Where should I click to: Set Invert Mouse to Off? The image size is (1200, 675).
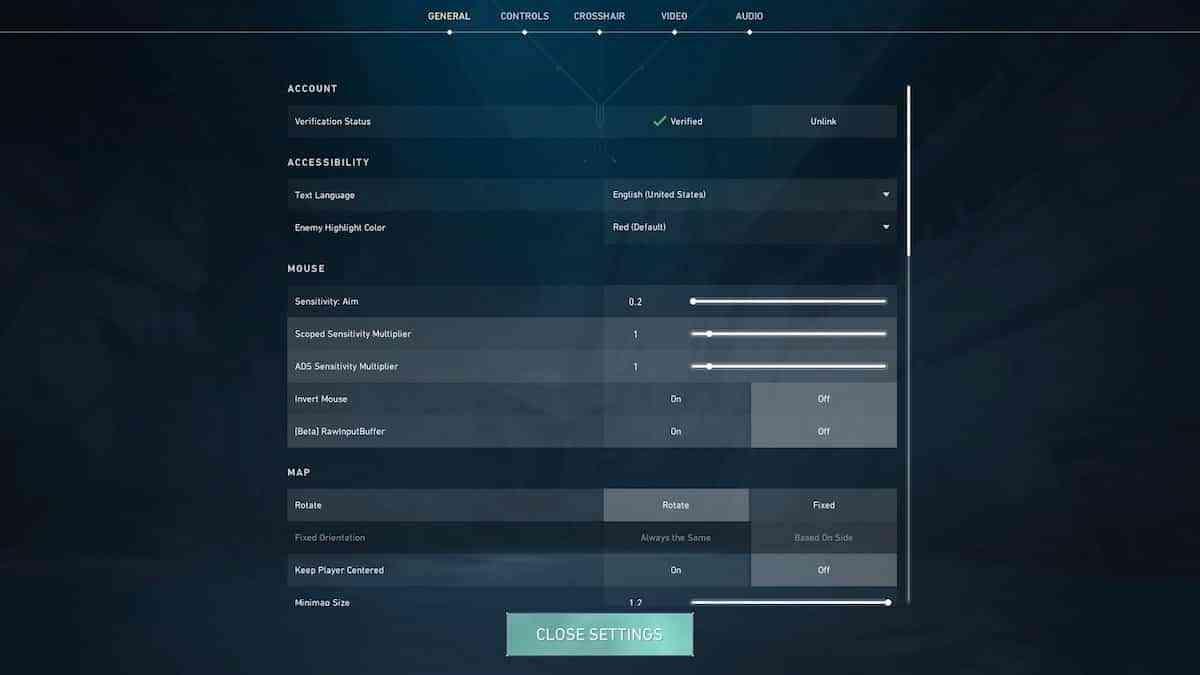(x=823, y=399)
